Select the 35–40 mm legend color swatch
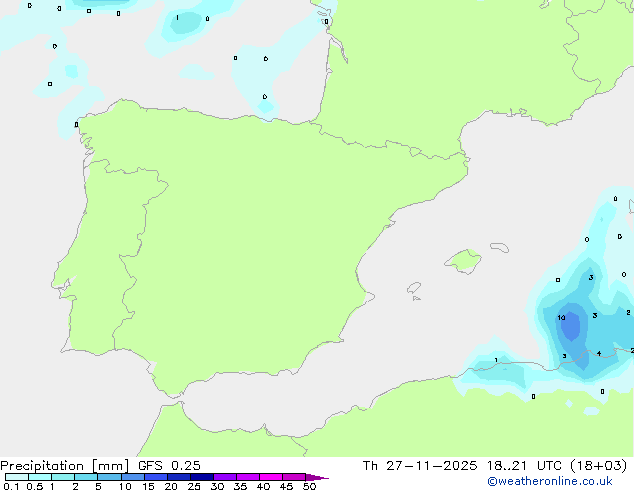This screenshot has width=634, height=490. (248, 477)
